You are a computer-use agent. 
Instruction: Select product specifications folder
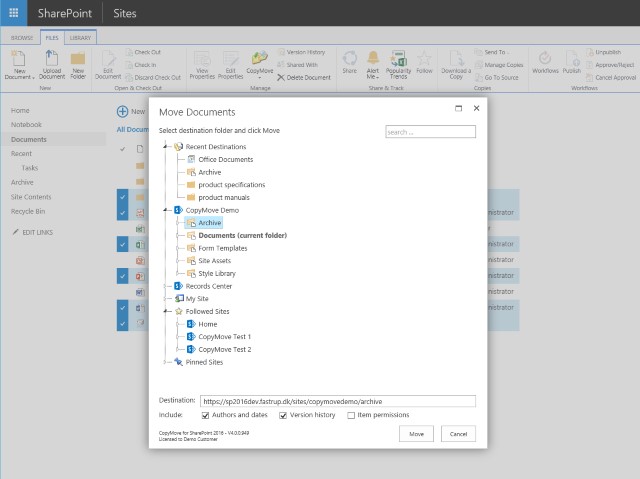[x=231, y=185]
